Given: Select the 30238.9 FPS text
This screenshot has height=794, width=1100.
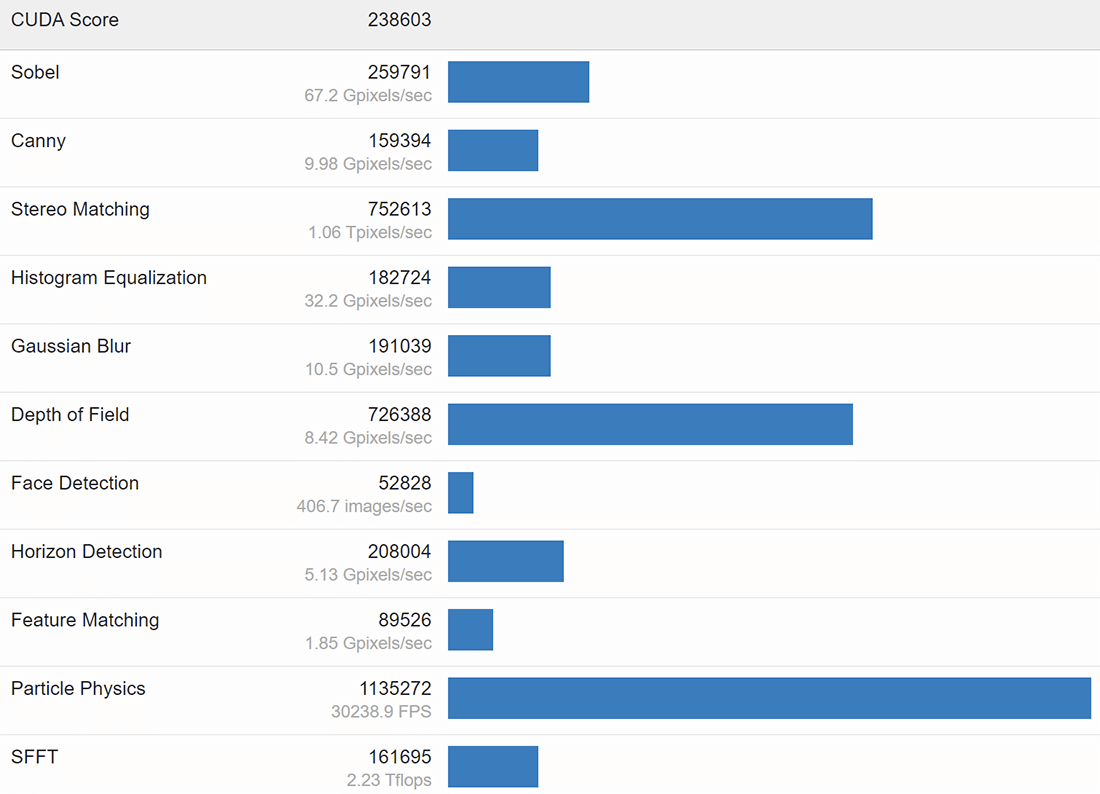Looking at the screenshot, I should click(x=381, y=712).
